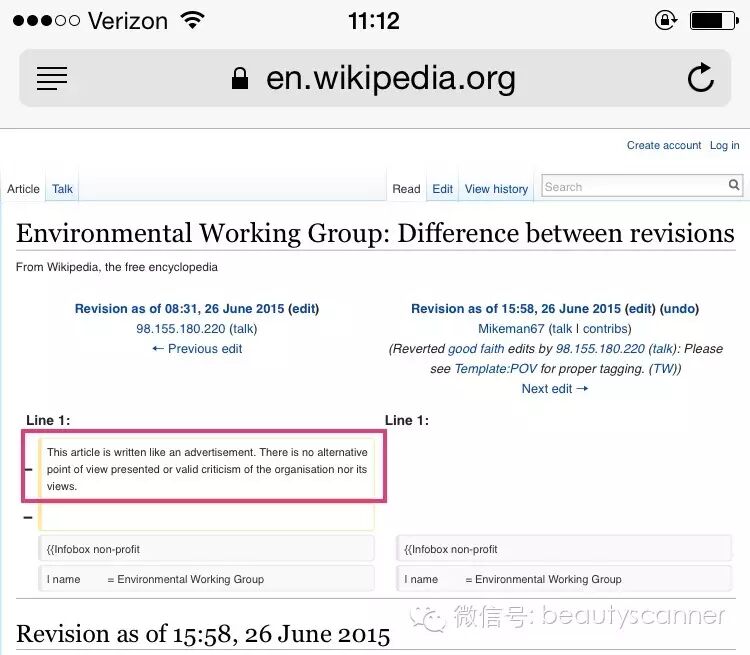This screenshot has width=750, height=655.
Task: Open Revision as of 15:58, 26 June 2015 link
Action: [516, 309]
